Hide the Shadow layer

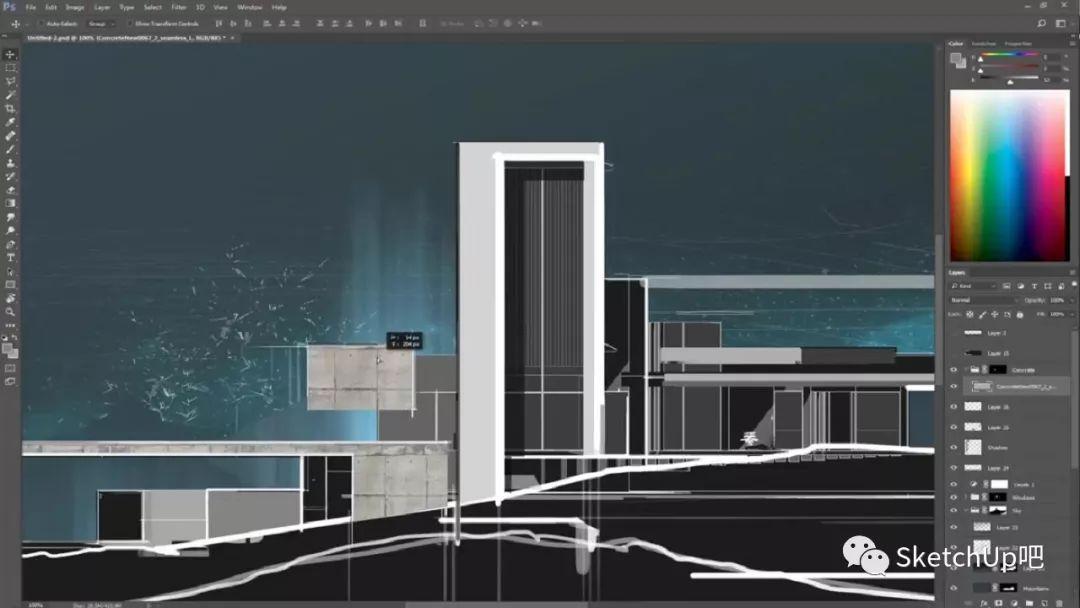click(x=954, y=448)
